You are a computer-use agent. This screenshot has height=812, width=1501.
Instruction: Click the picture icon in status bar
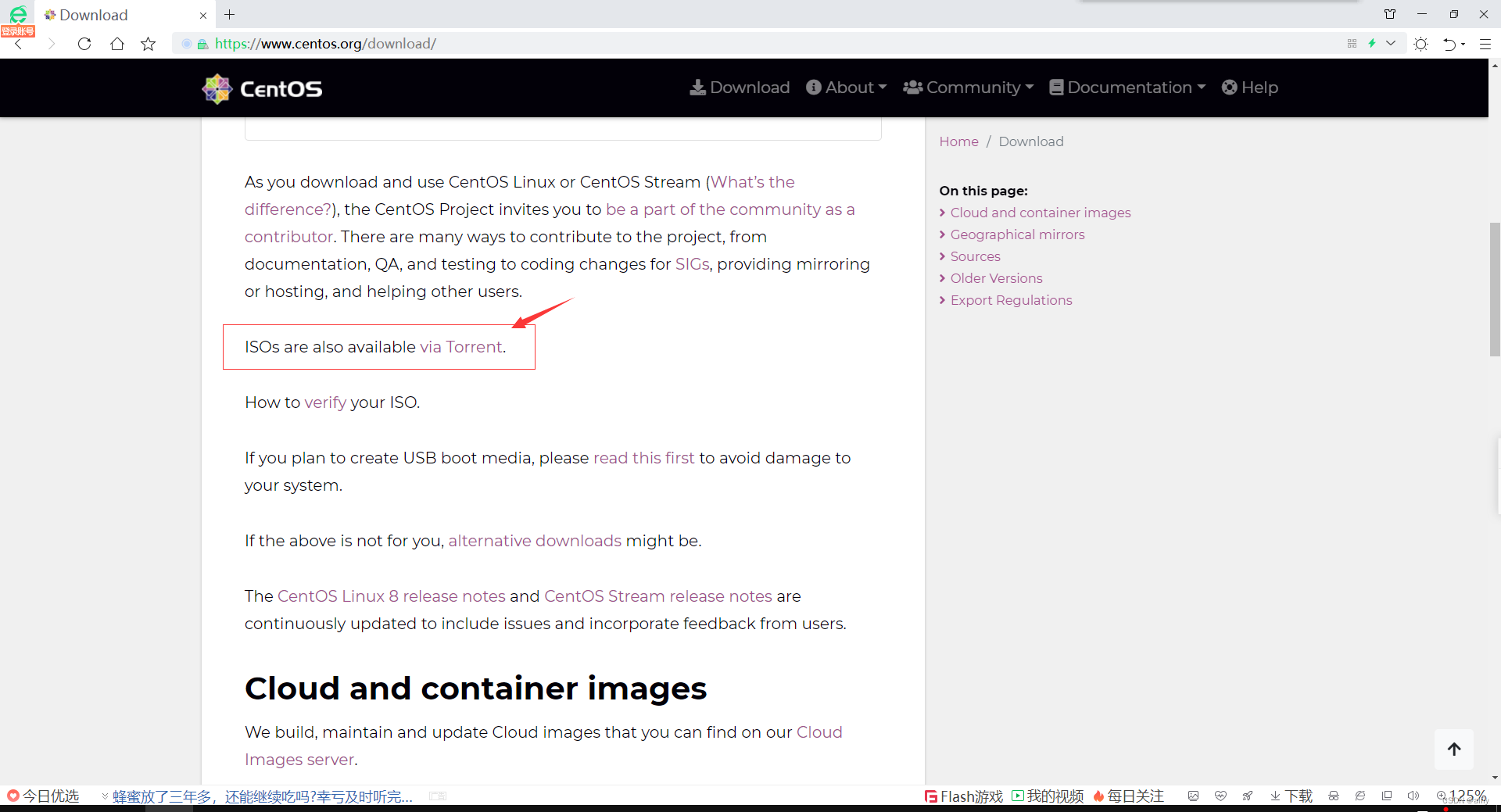point(1193,796)
